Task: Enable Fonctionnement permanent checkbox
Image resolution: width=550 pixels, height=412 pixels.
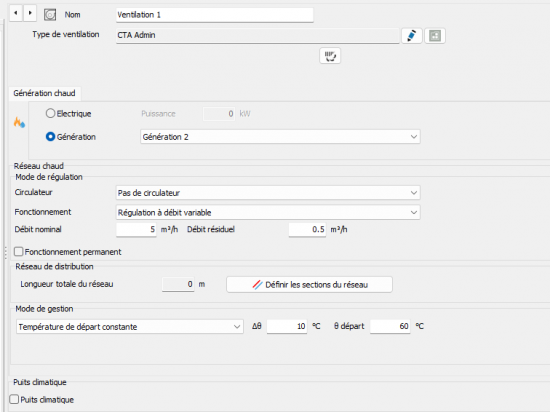Action: coord(19,252)
